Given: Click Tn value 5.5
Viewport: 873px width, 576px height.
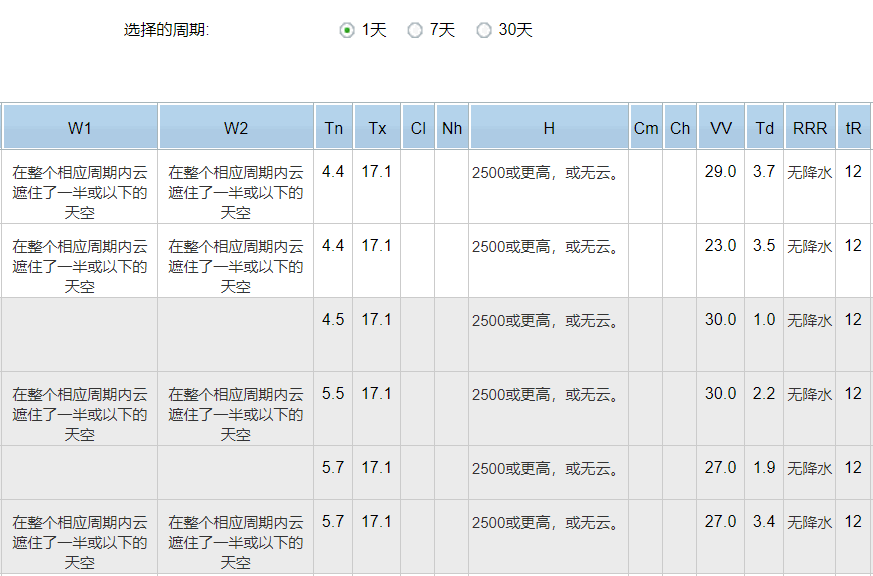Looking at the screenshot, I should (333, 393).
